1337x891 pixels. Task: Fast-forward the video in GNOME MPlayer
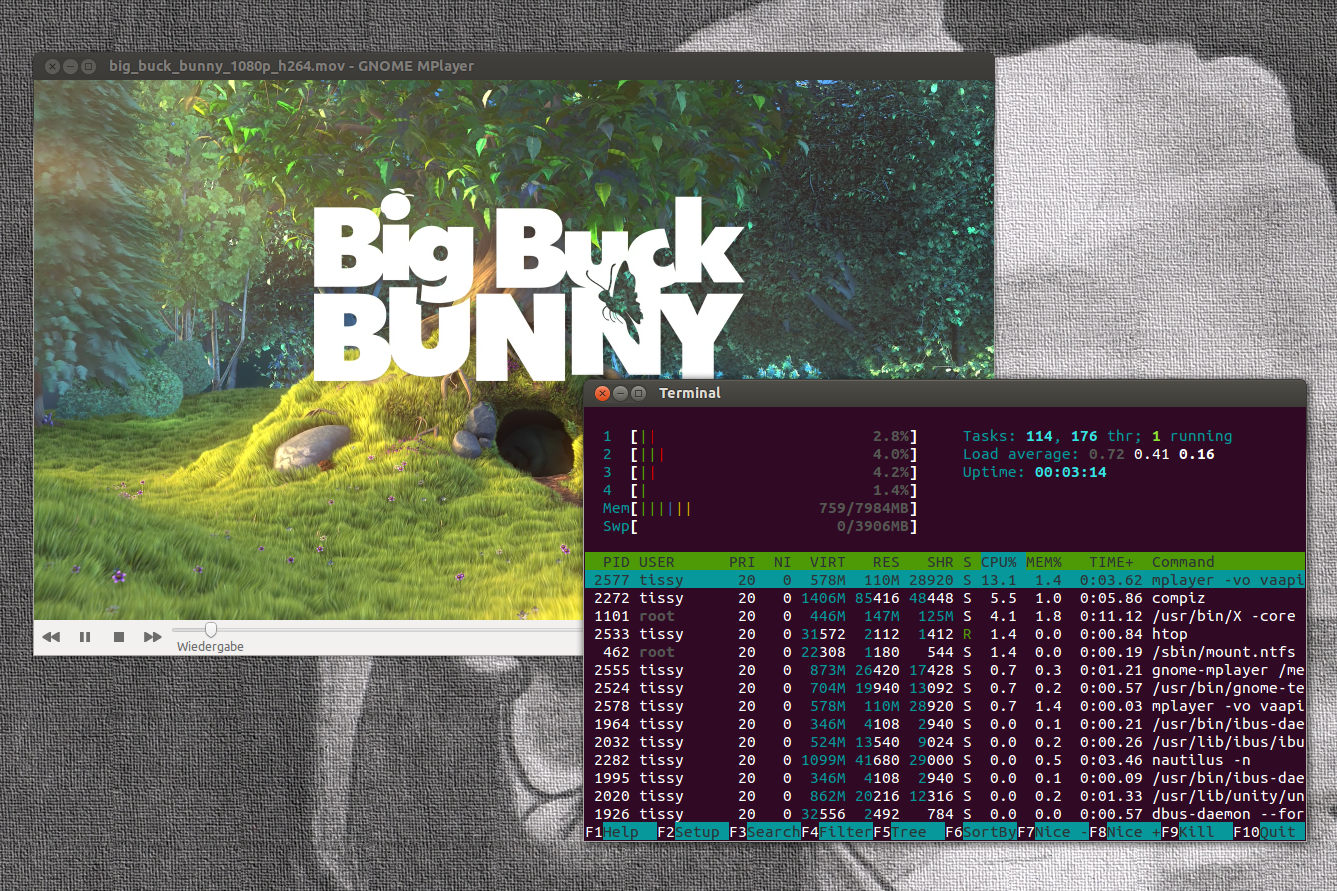coord(152,637)
